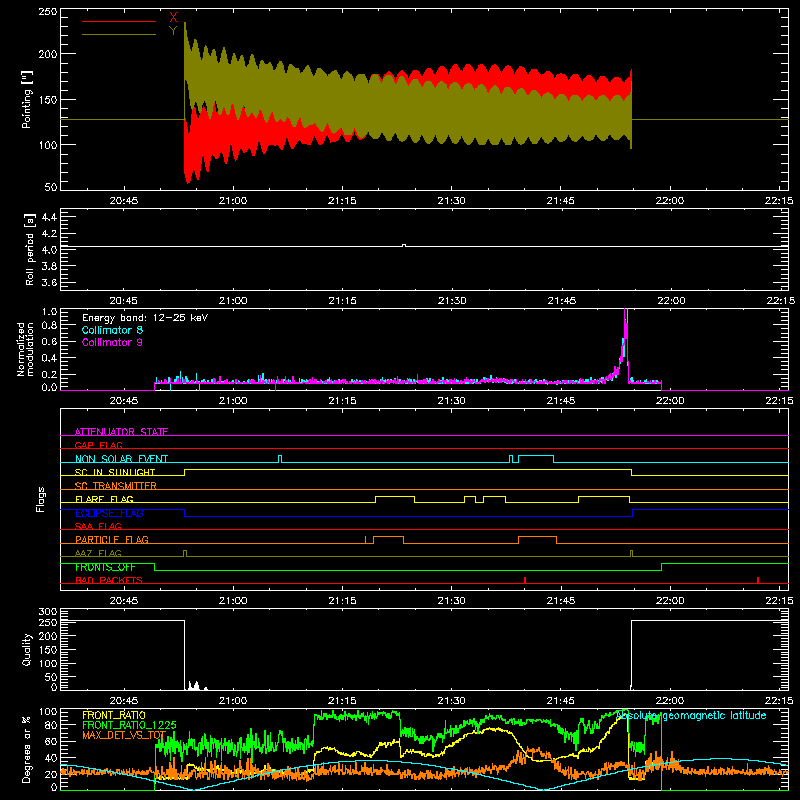Click the SC_TRANSMITTER flag label
This screenshot has height=800, width=800.
(x=116, y=485)
